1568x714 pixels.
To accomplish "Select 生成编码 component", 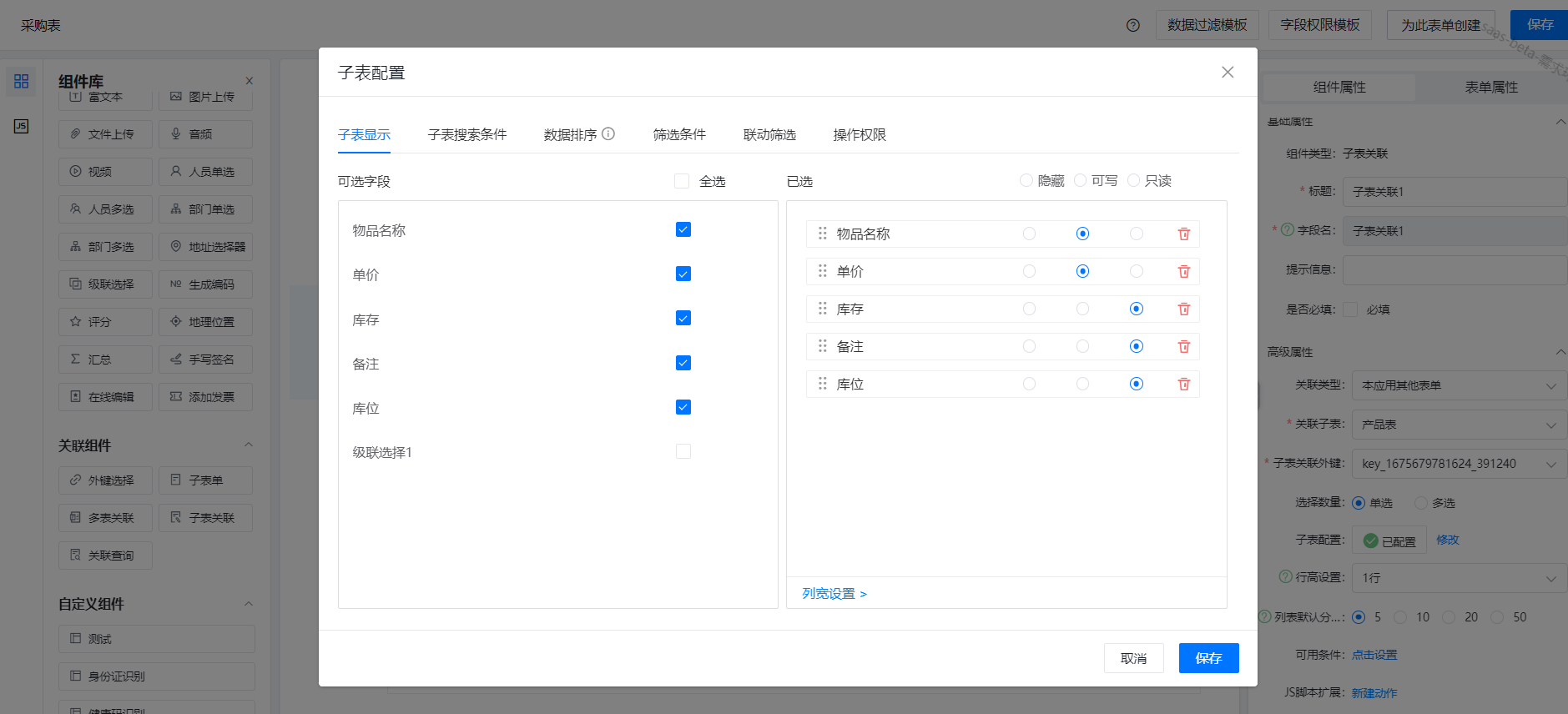I will [206, 284].
